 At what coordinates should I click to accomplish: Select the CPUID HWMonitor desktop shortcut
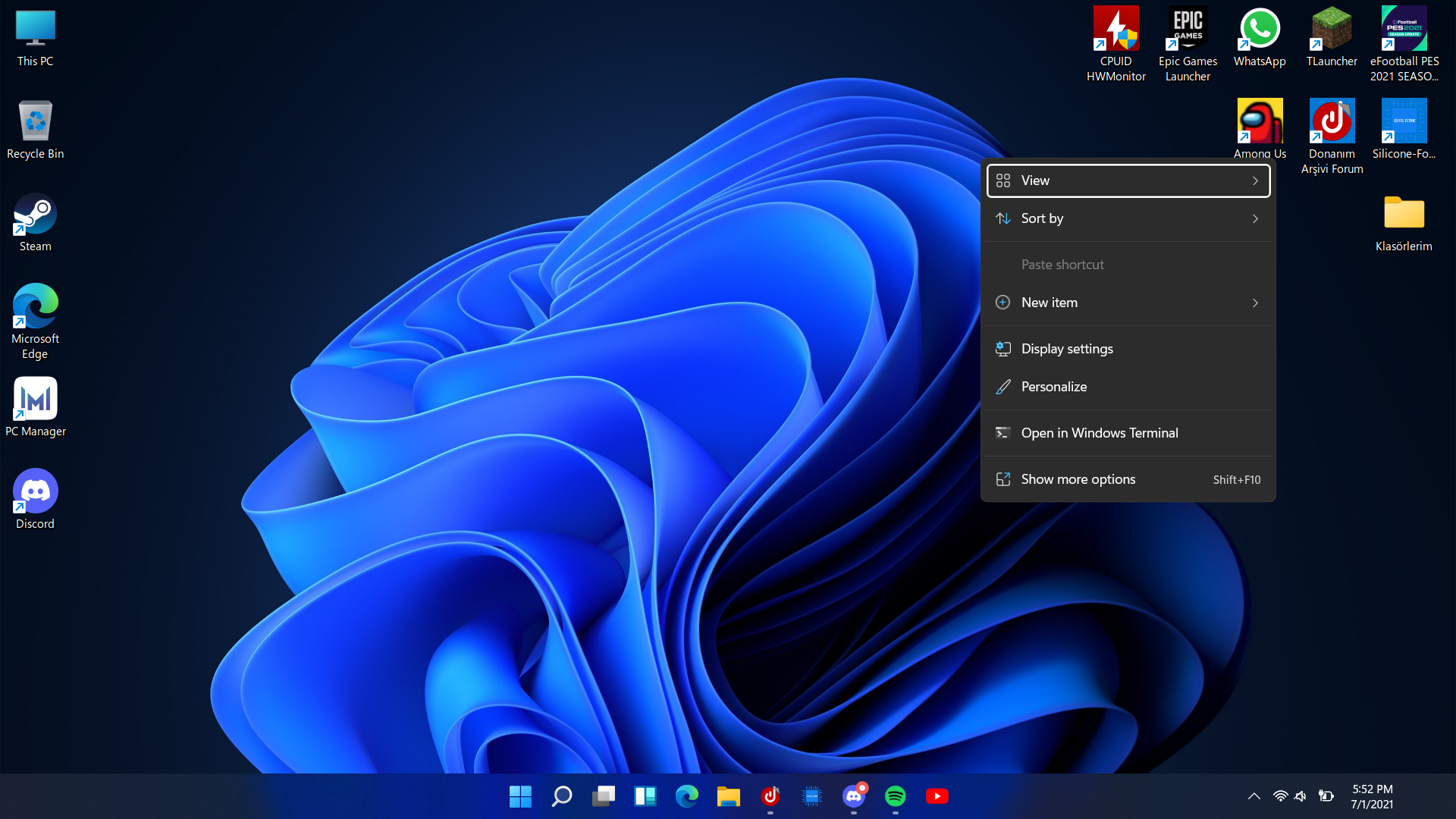(1116, 44)
